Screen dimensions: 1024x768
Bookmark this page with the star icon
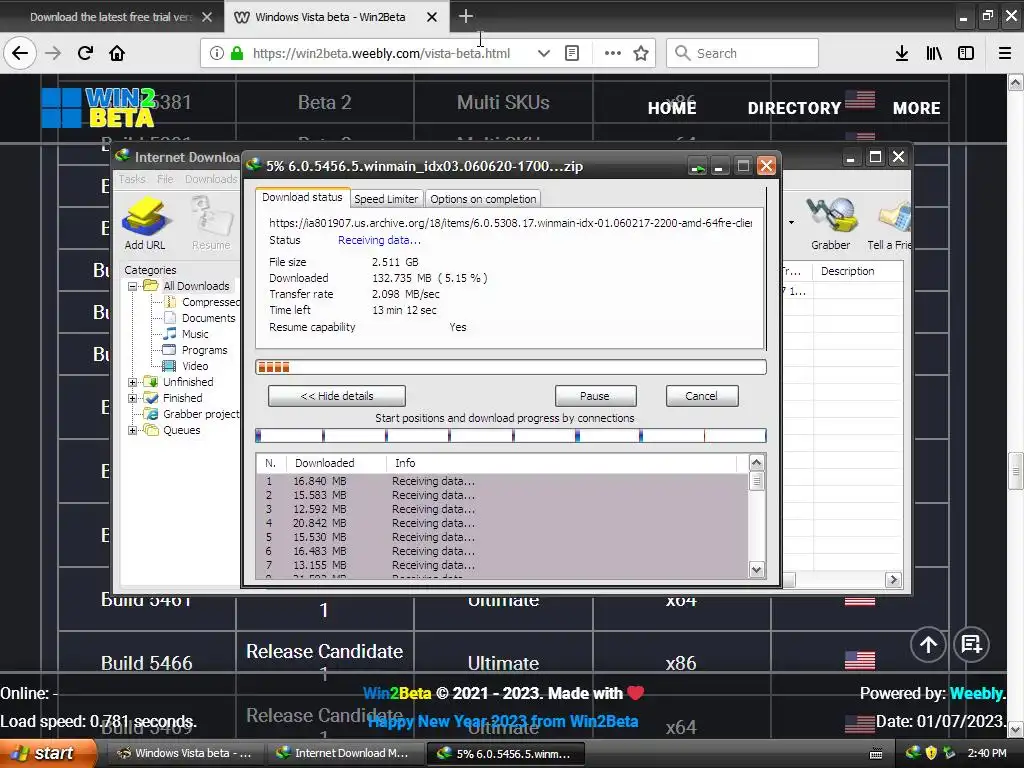641,53
